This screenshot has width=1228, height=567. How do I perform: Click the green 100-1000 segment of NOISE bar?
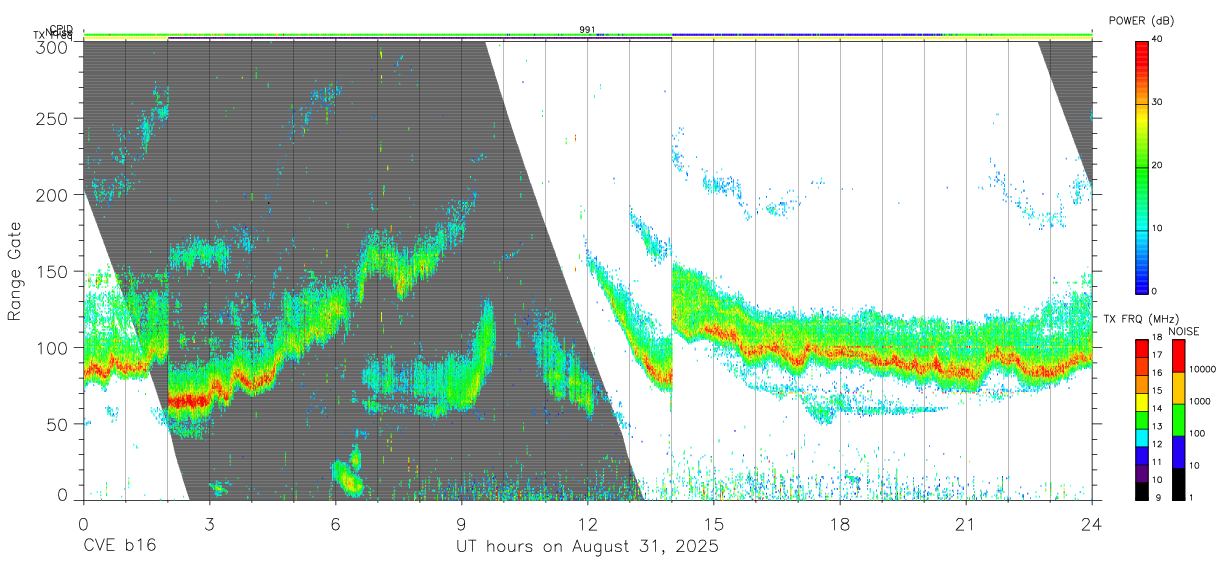[x=1178, y=419]
